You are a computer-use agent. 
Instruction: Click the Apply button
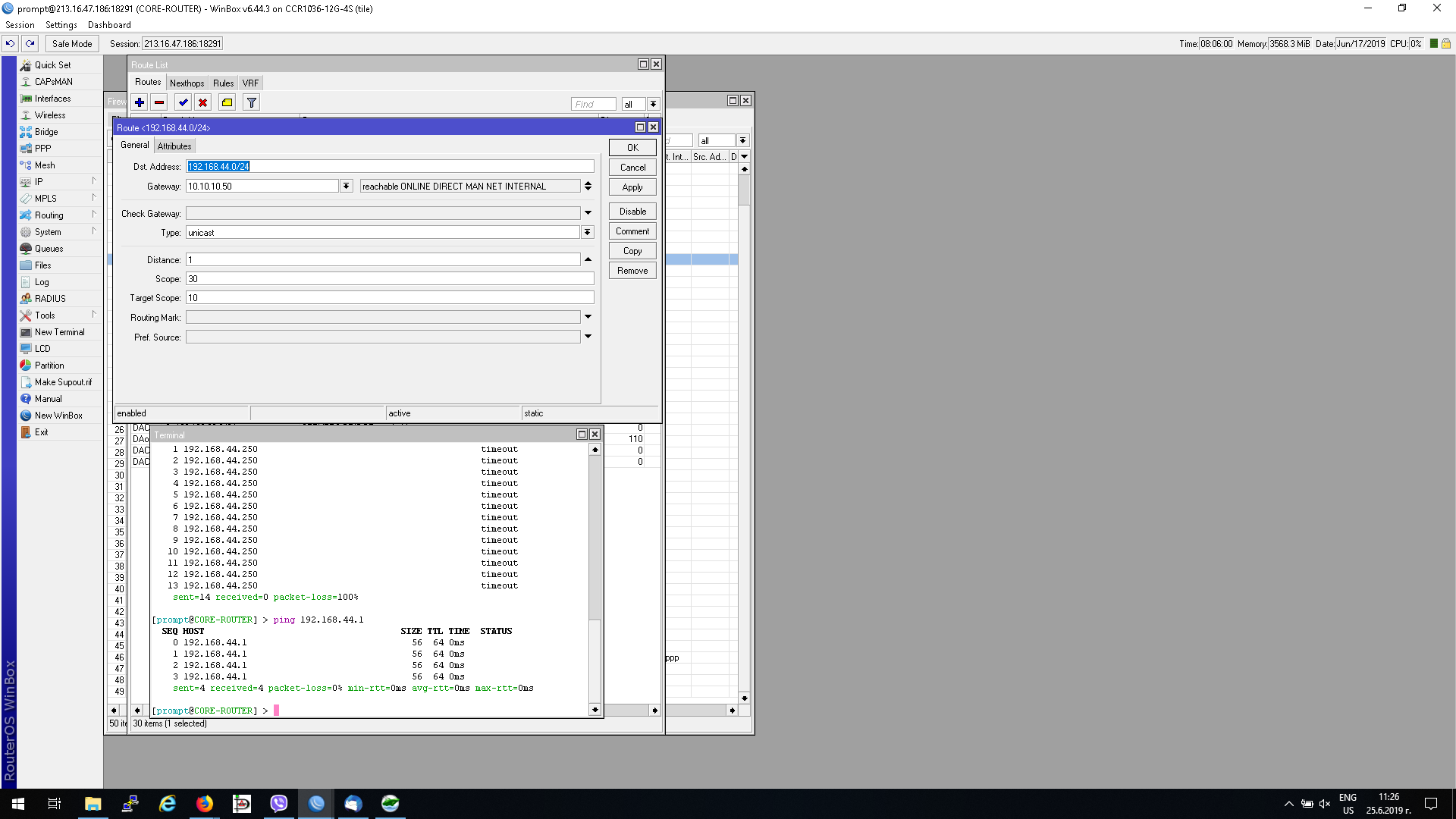pos(632,187)
